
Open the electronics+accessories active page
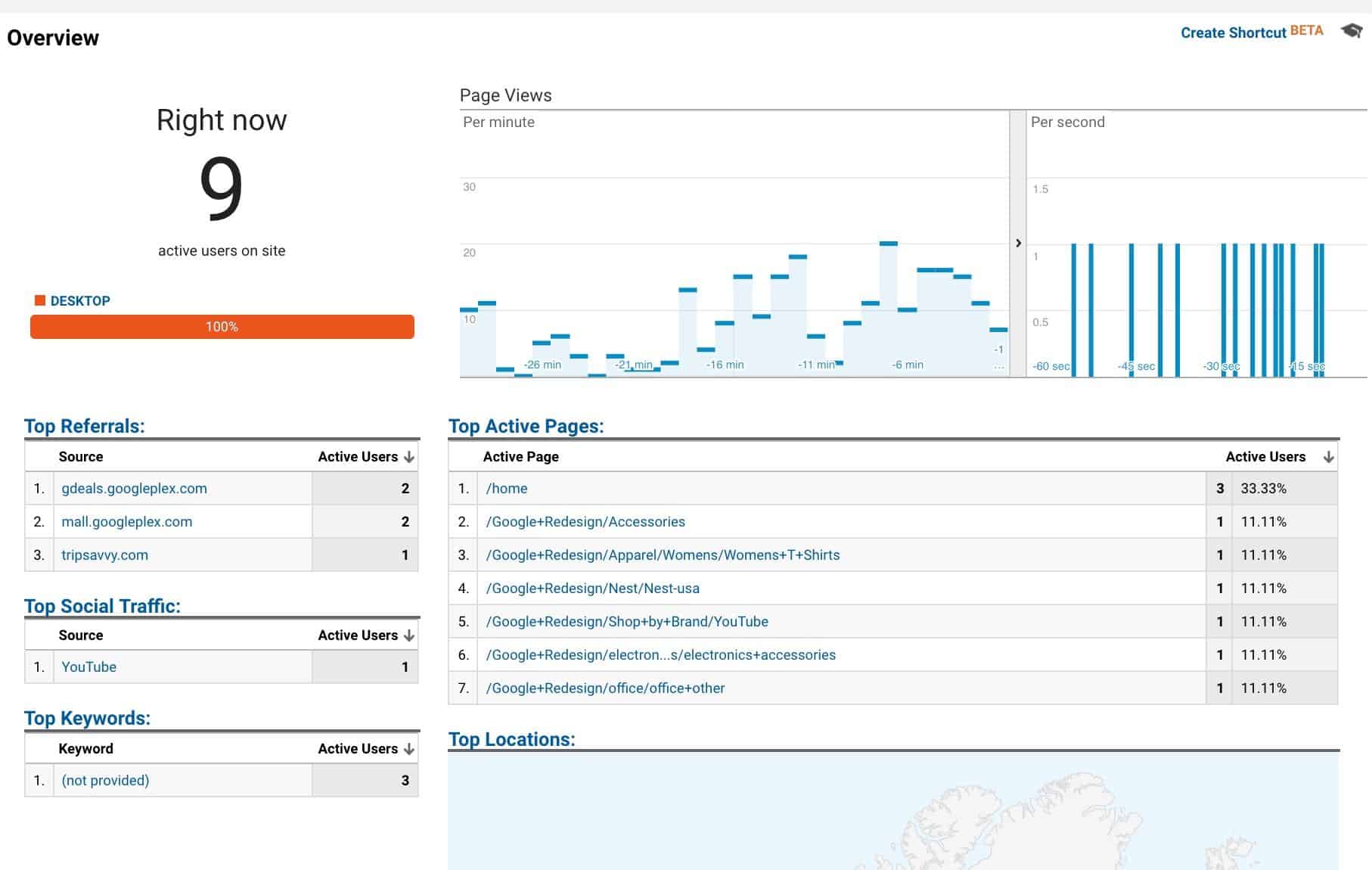pos(660,655)
